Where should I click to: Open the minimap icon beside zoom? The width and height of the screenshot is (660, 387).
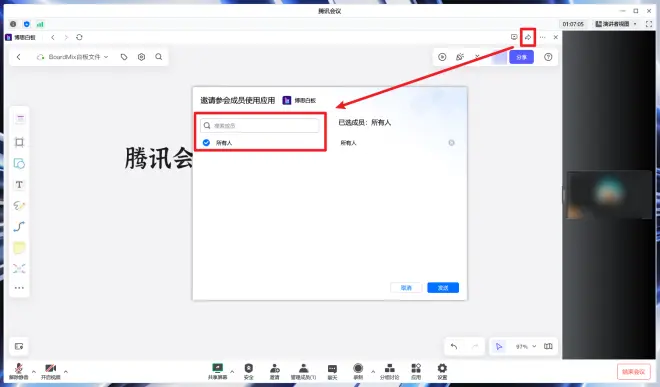click(548, 346)
